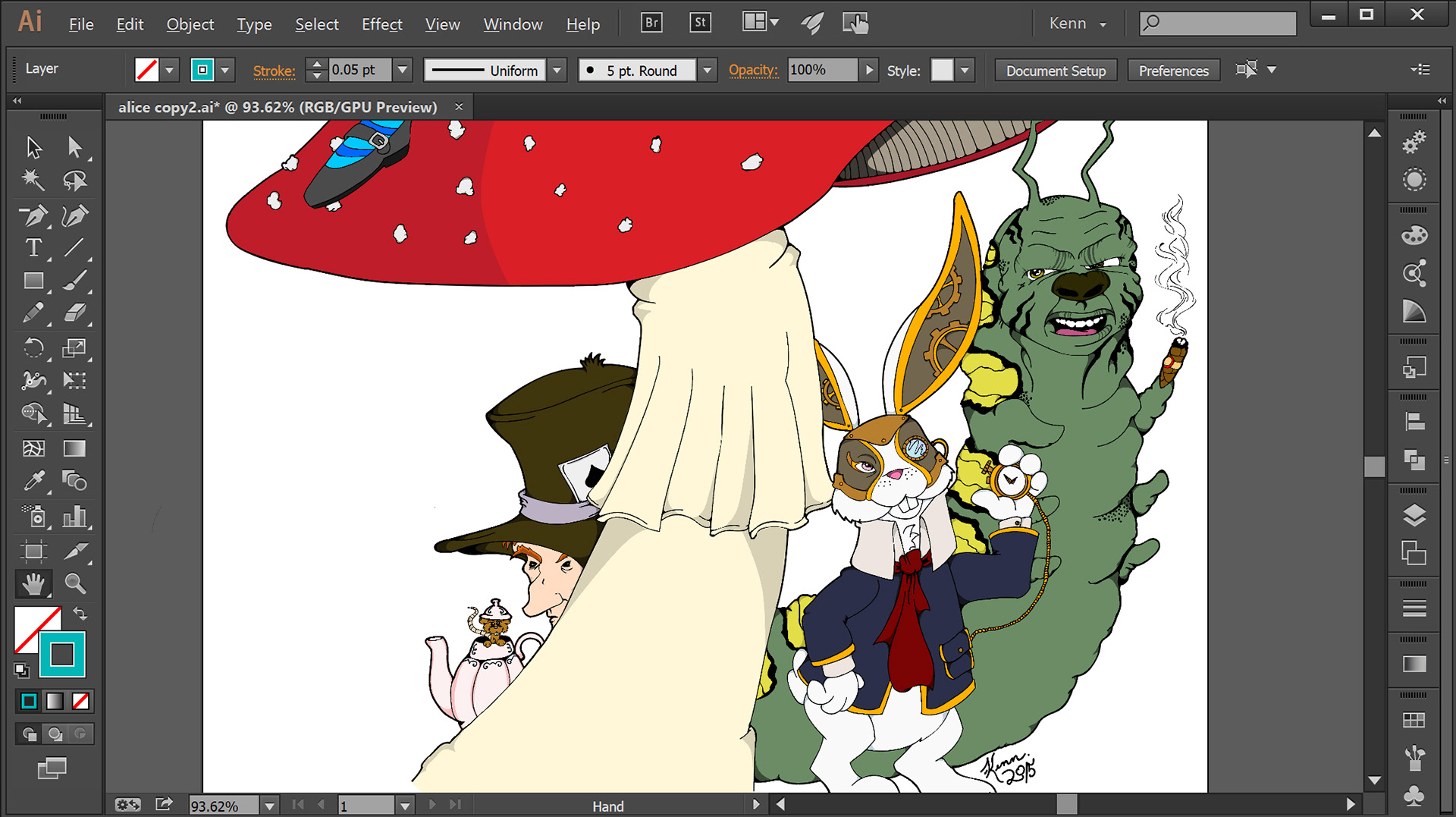Open the File menu

click(x=81, y=24)
